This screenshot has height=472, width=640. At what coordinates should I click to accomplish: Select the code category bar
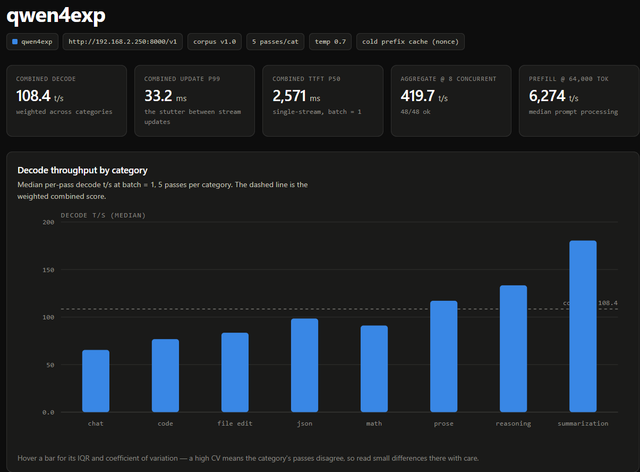165,376
